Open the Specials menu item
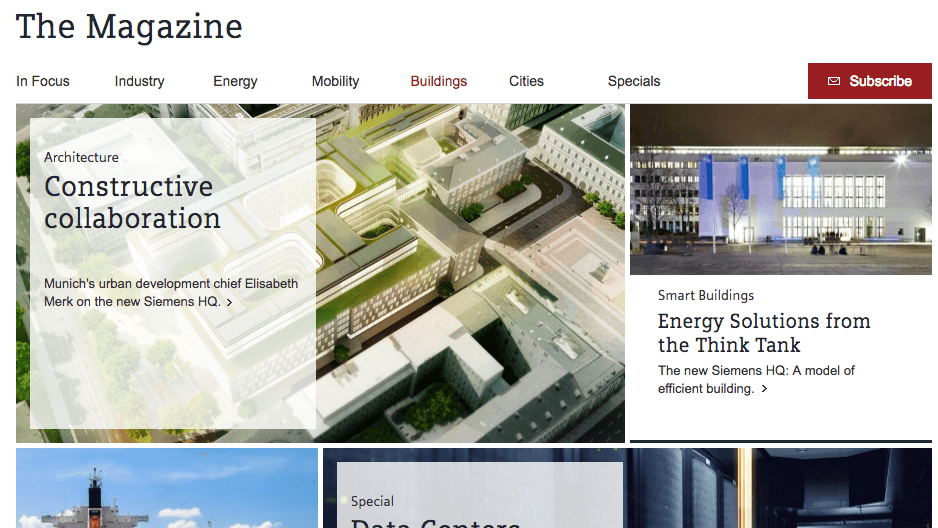This screenshot has width=938, height=528. [634, 81]
